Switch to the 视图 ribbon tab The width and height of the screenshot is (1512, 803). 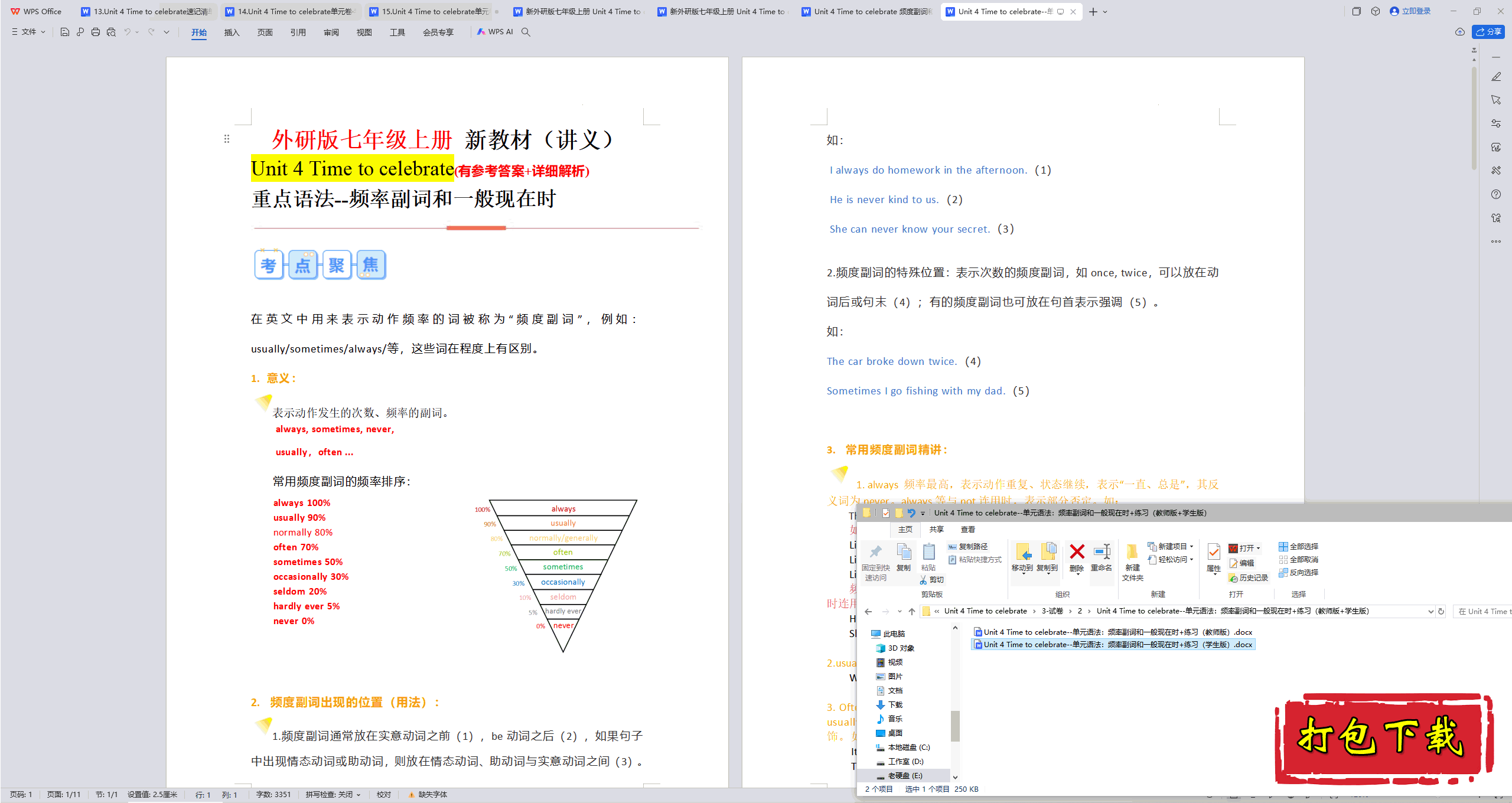pos(364,32)
